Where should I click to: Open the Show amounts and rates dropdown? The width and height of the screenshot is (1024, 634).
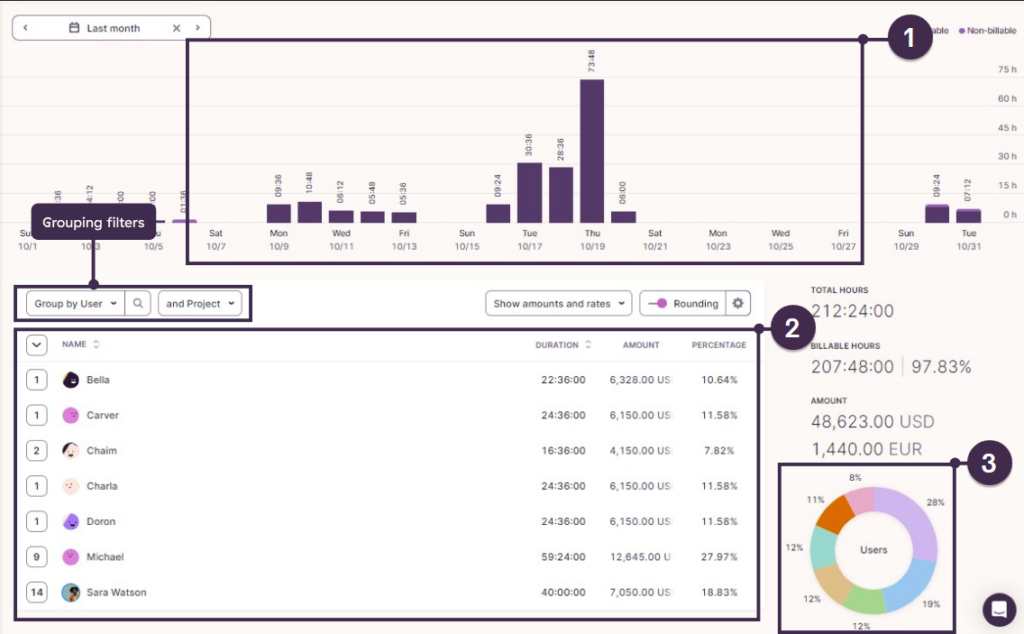coord(558,303)
